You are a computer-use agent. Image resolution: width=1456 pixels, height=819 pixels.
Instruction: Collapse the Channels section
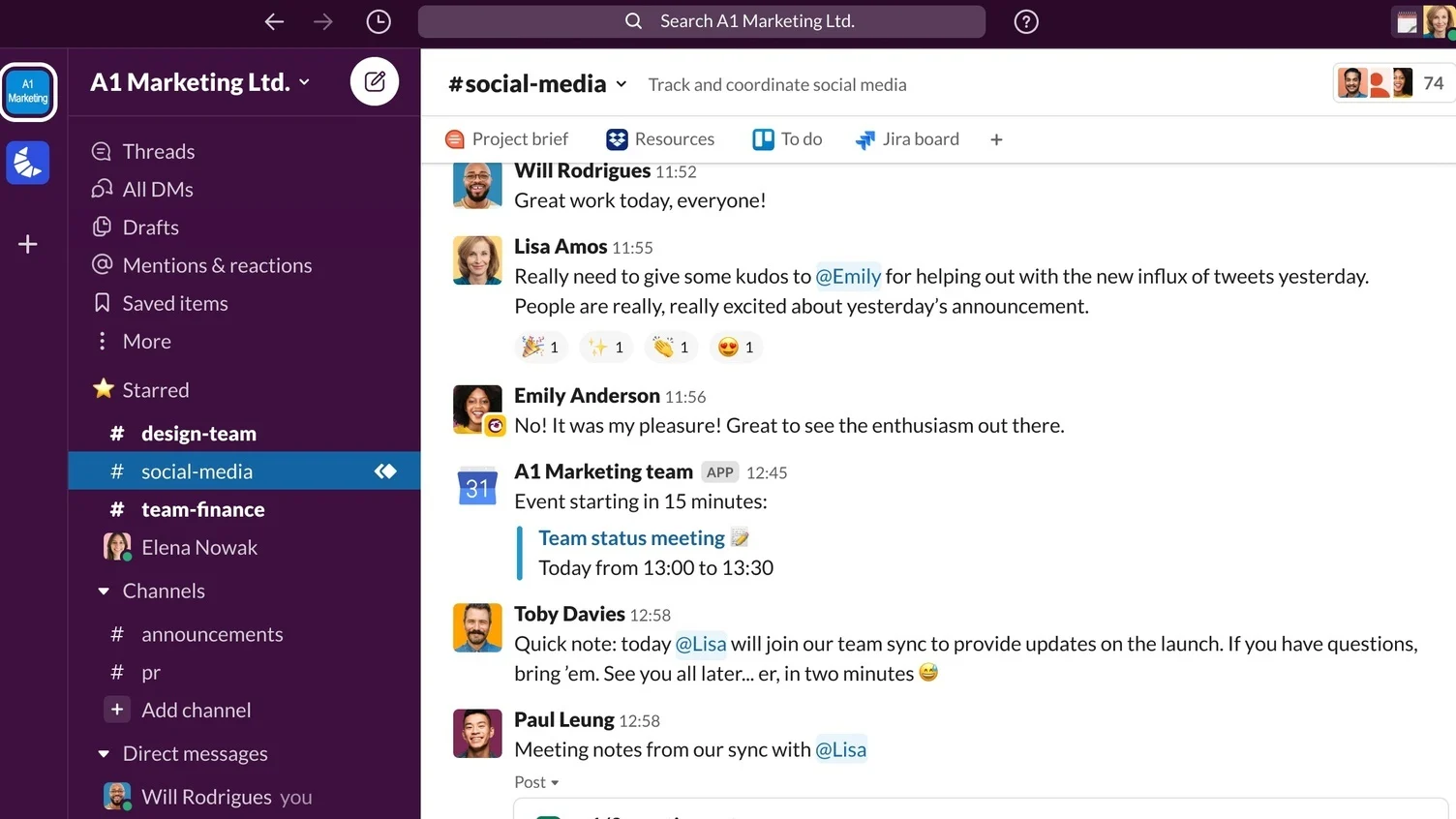coord(104,591)
